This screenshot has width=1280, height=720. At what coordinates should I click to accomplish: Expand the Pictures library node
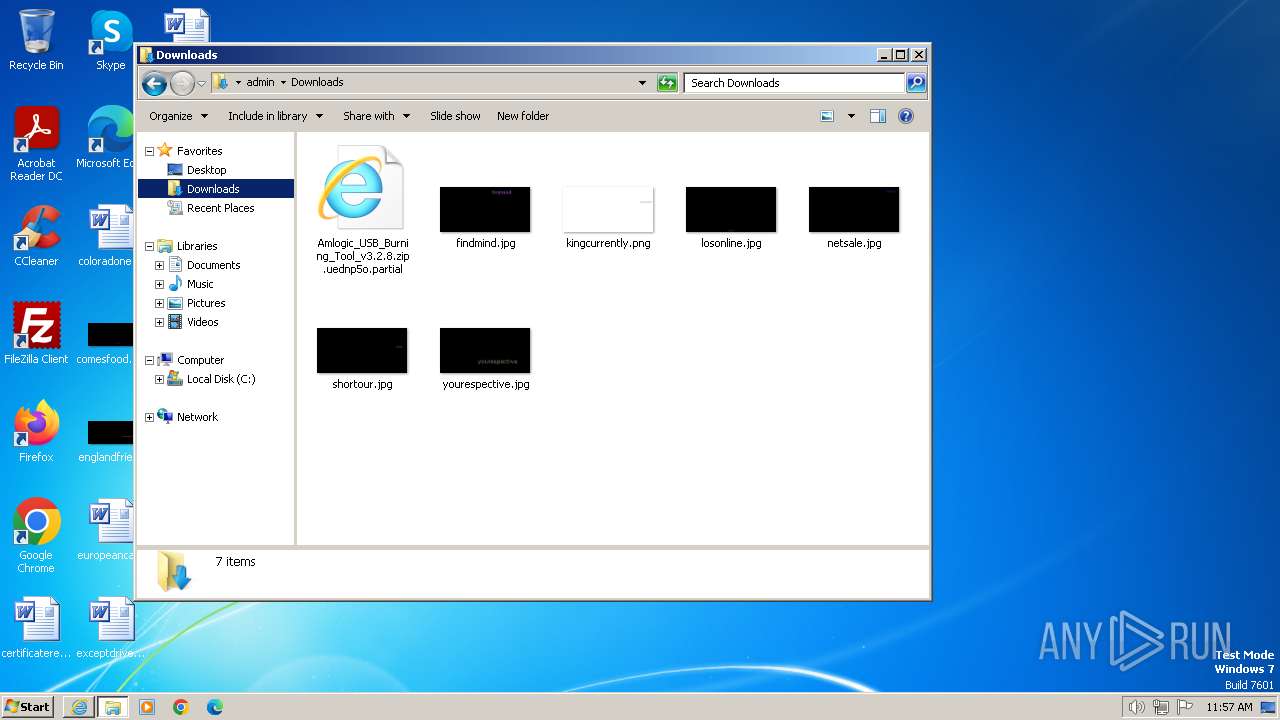(159, 303)
